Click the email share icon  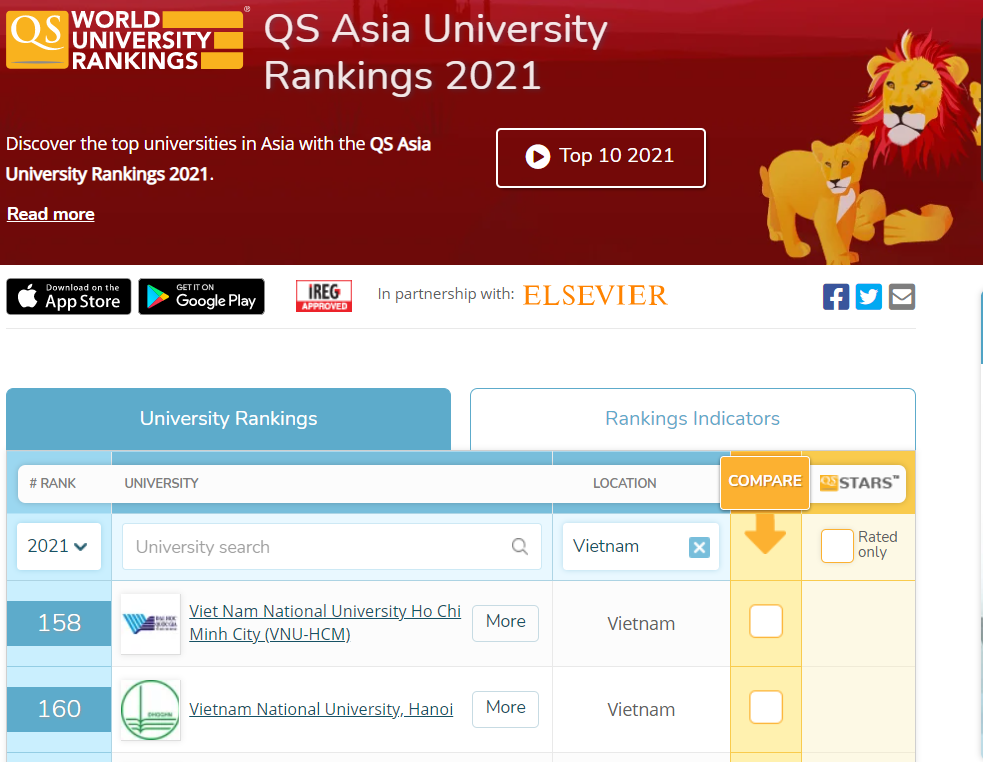901,296
